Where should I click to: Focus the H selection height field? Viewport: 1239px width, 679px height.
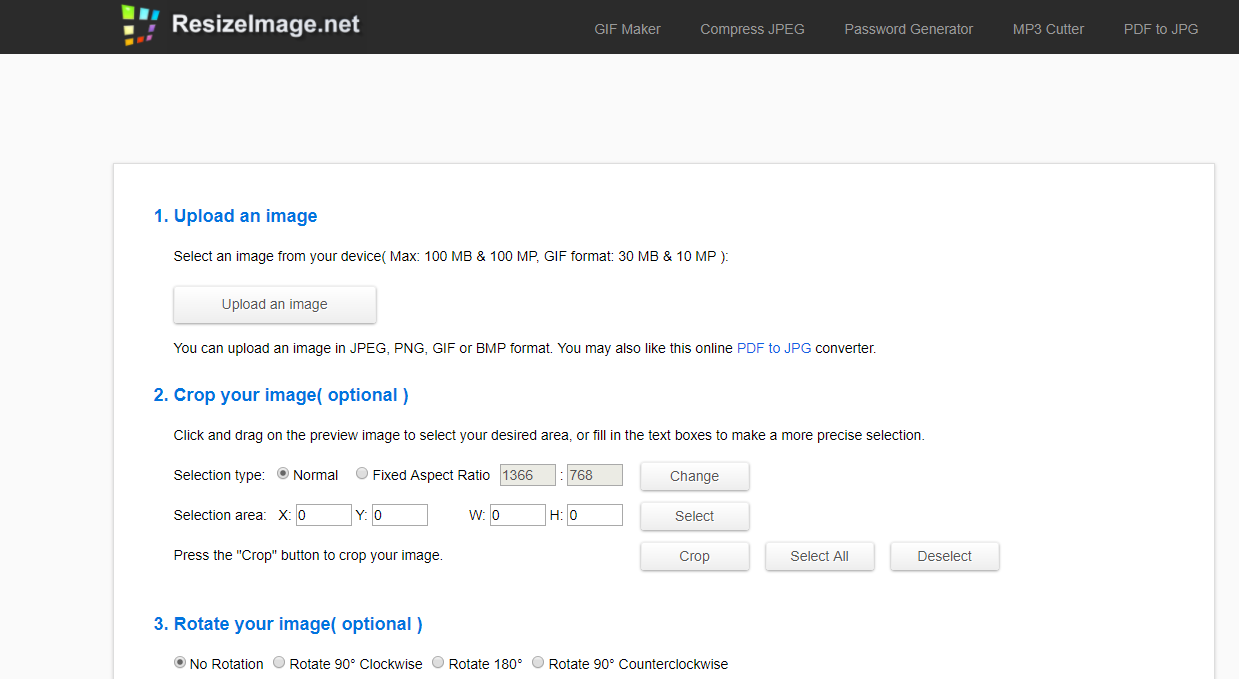595,515
